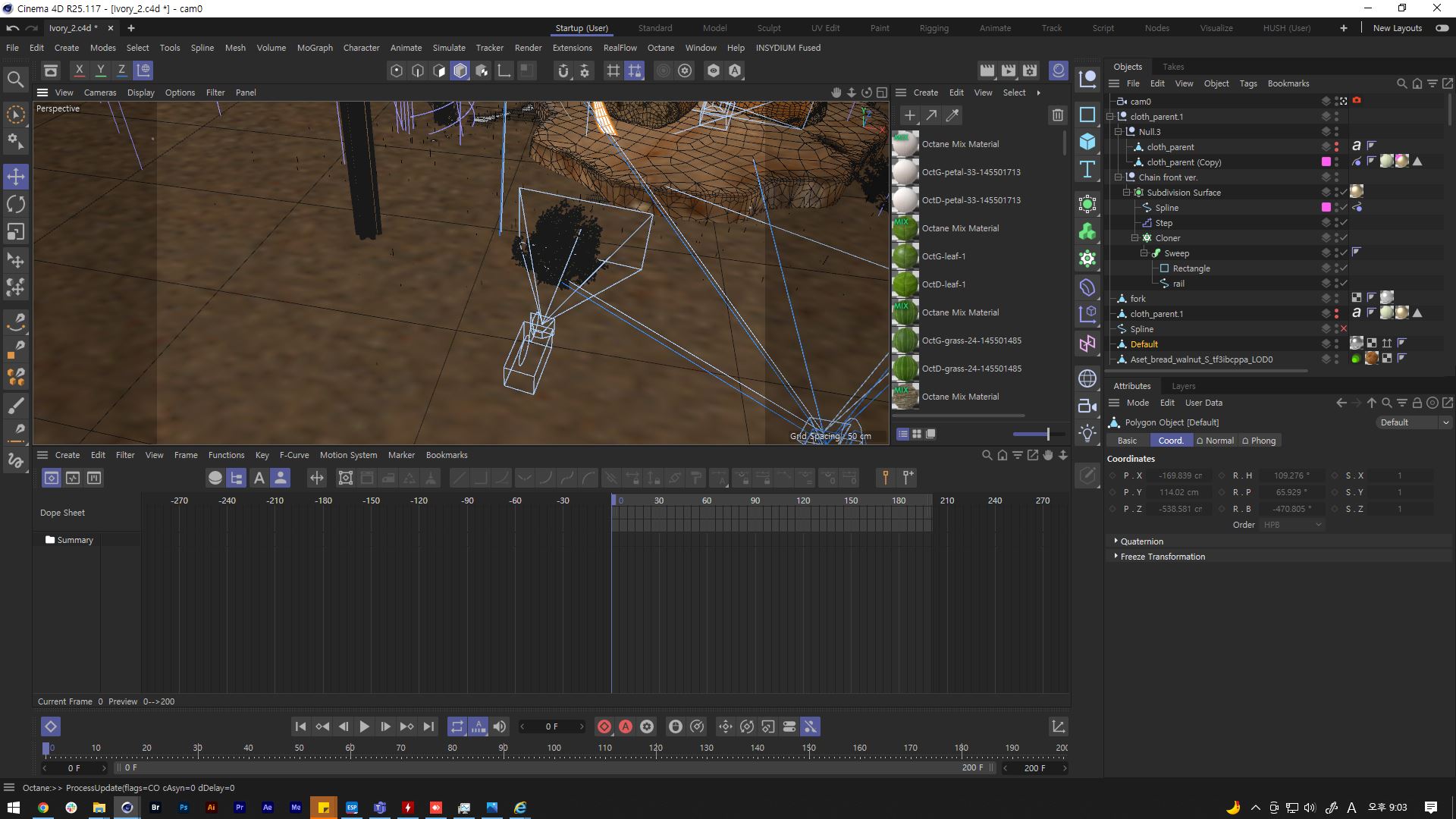This screenshot has height=819, width=1456.
Task: Collapse the Sweep tree node
Action: (1144, 253)
